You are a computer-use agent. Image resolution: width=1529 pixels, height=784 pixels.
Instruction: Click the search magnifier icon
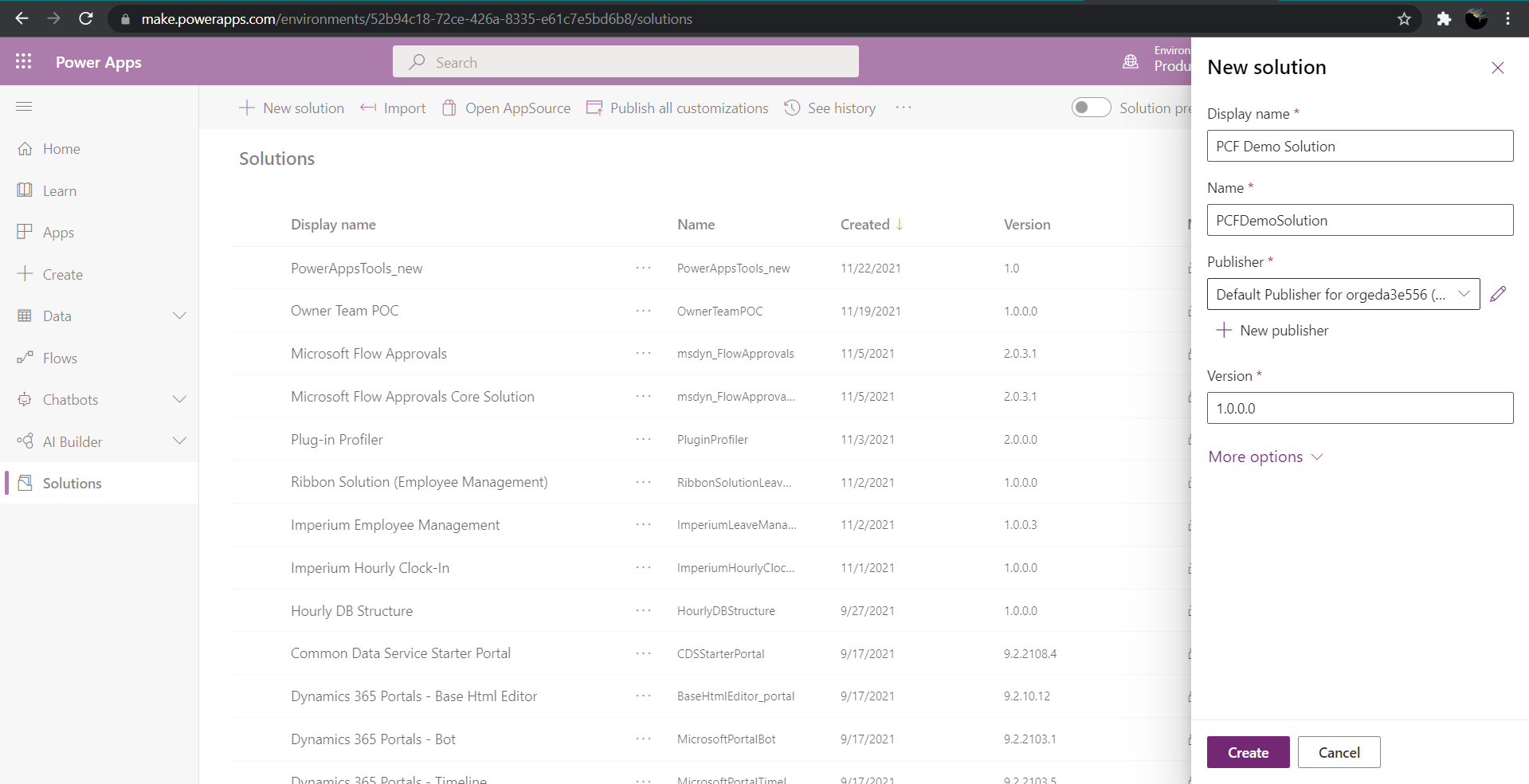(417, 62)
